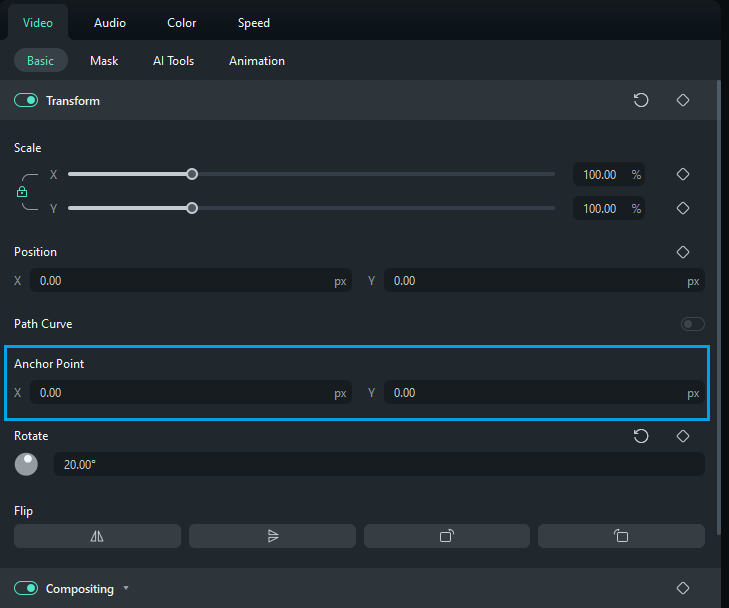Image resolution: width=729 pixels, height=608 pixels.
Task: Toggle the Transform switch off
Action: (x=26, y=100)
